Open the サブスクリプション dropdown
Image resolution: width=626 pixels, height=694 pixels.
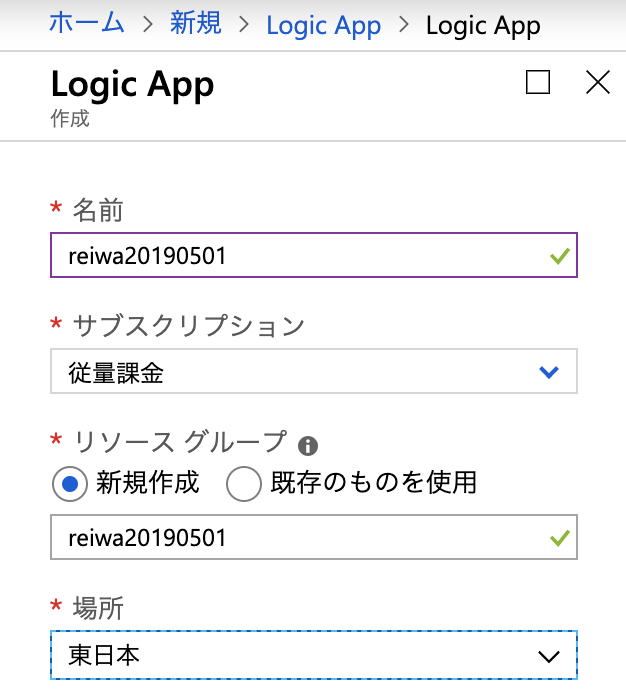(x=314, y=371)
